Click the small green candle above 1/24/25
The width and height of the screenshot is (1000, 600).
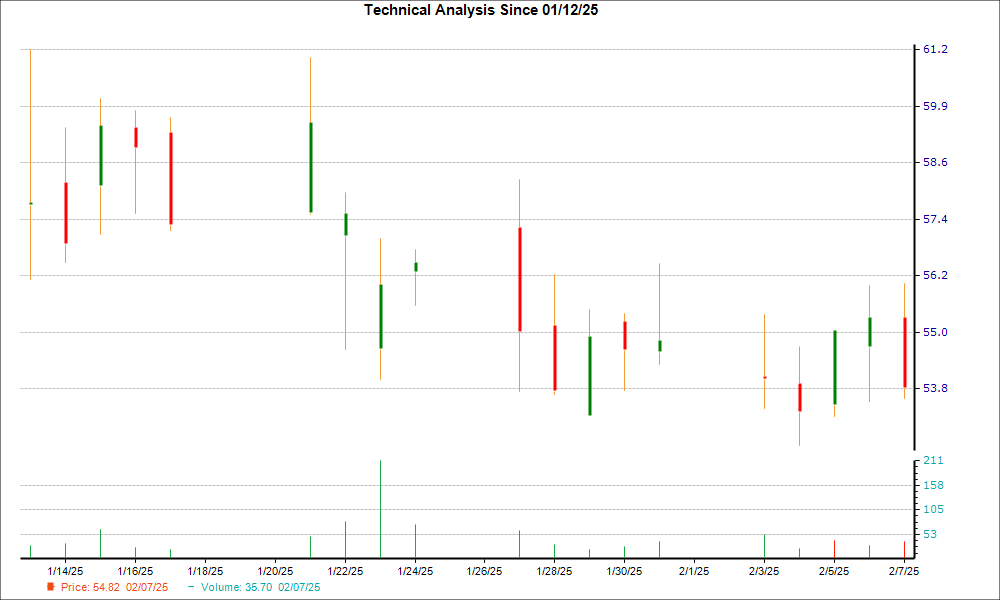tap(416, 267)
